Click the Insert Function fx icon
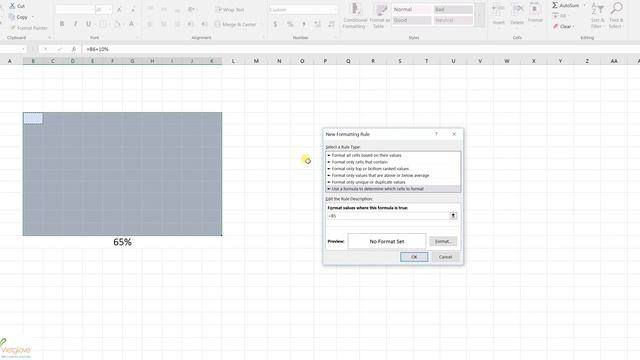The width and height of the screenshot is (640, 360). (73, 49)
